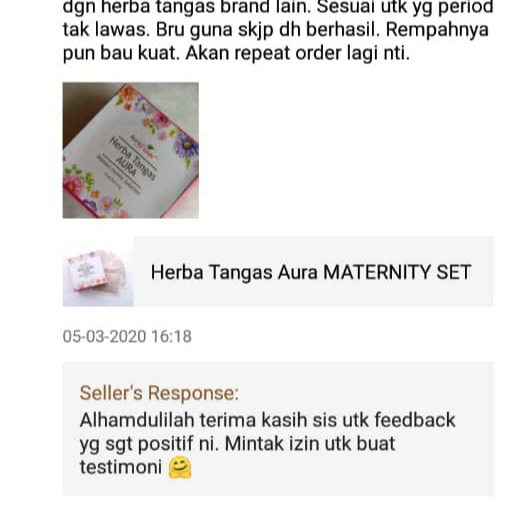Viewport: 511px width, 511px height.
Task: Tap the time 16:18 in the timestamp
Action: [171, 336]
